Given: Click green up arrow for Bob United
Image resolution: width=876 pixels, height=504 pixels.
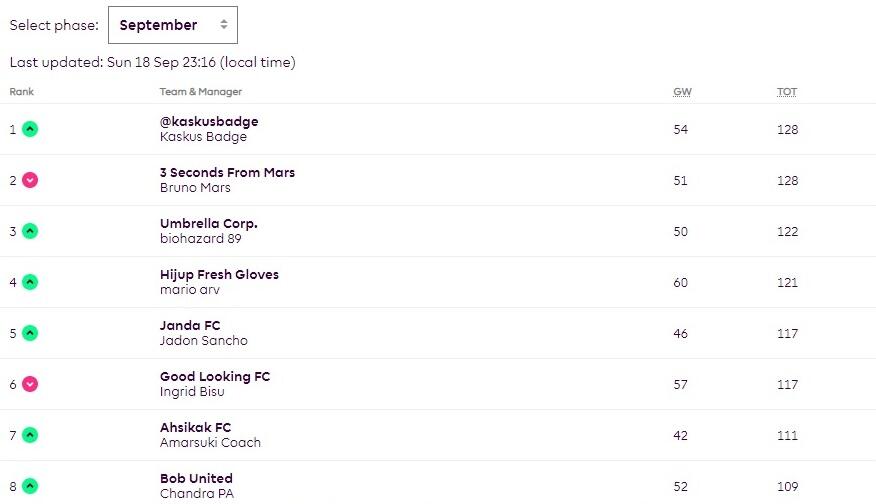Looking at the screenshot, I should click(x=30, y=486).
